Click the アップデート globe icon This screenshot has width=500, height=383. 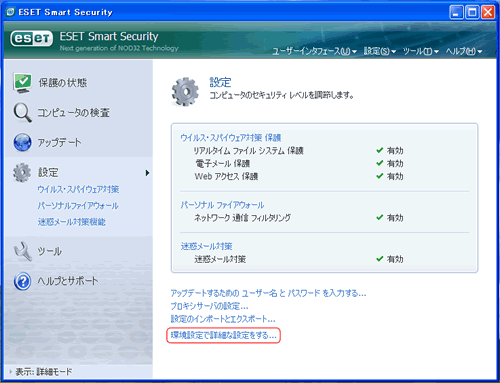22,142
